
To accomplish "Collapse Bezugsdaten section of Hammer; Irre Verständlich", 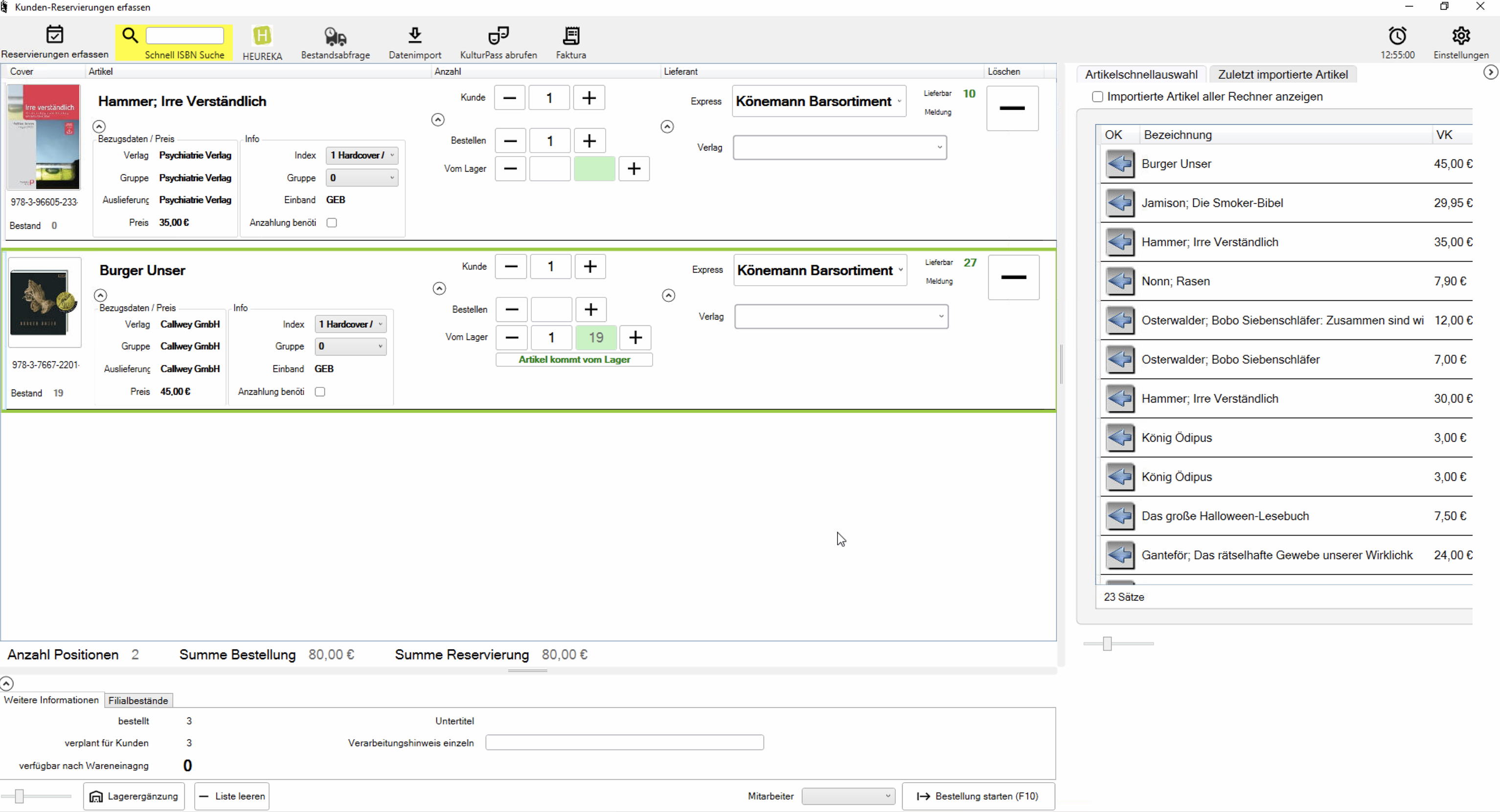I will [99, 126].
